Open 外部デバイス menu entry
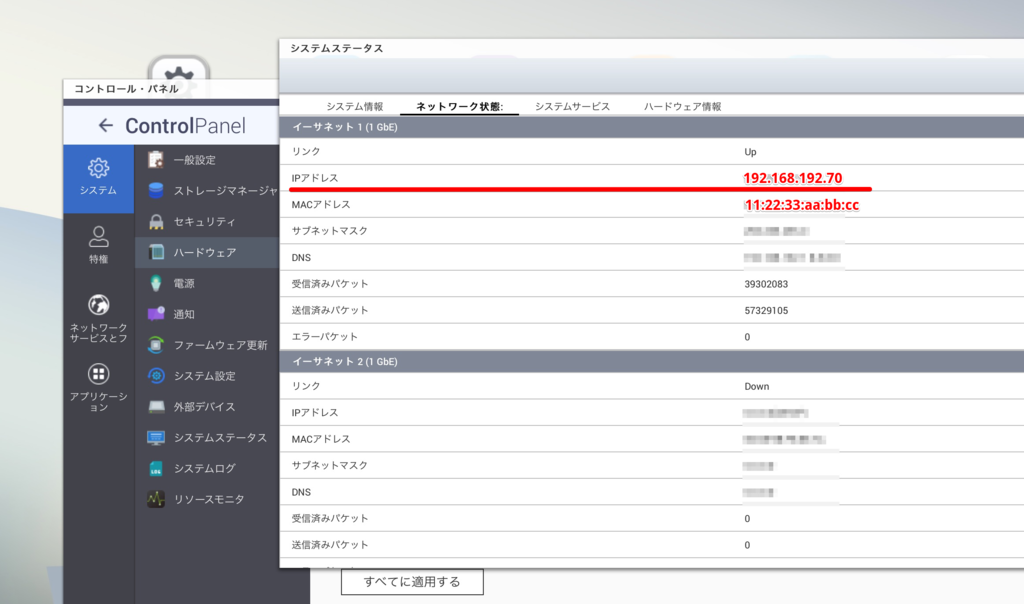The height and width of the screenshot is (604, 1024). (x=206, y=407)
